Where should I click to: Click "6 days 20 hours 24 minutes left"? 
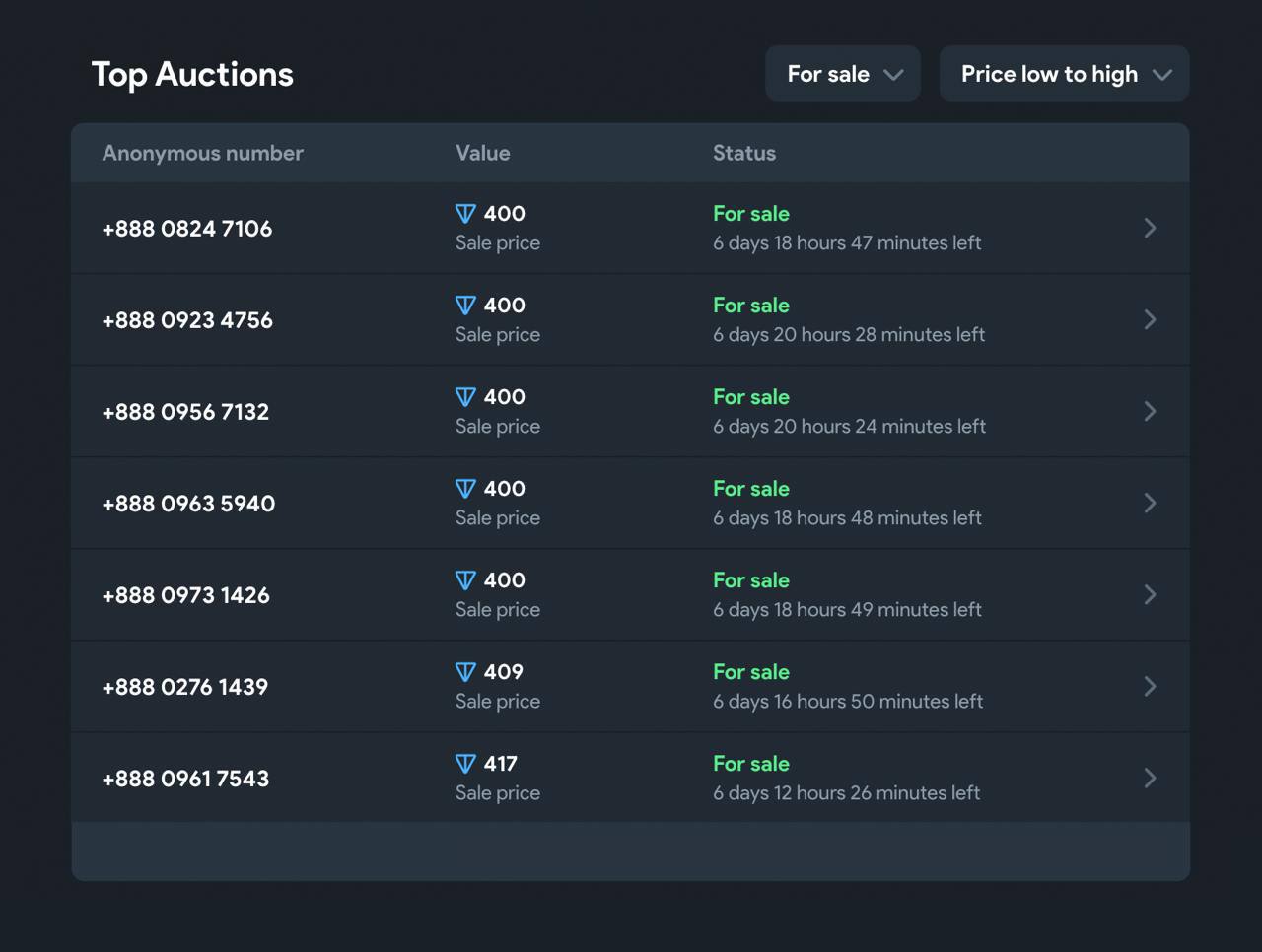pos(849,427)
